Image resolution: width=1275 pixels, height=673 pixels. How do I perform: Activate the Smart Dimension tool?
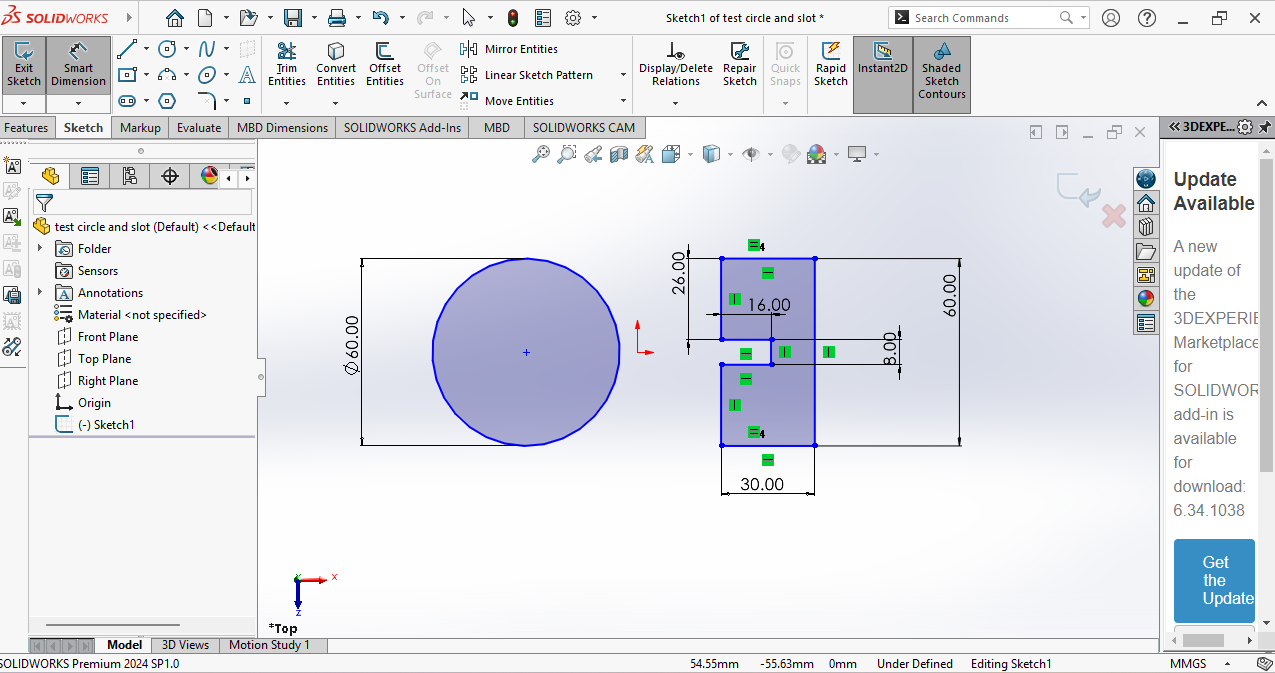tap(78, 65)
